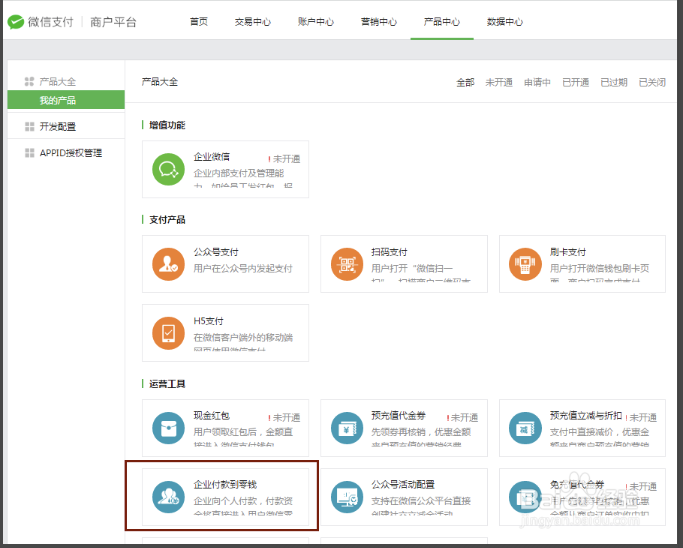Viewport: 683px width, 548px height.
Task: Click the 公众号支付 orange user icon
Action: [x=169, y=264]
